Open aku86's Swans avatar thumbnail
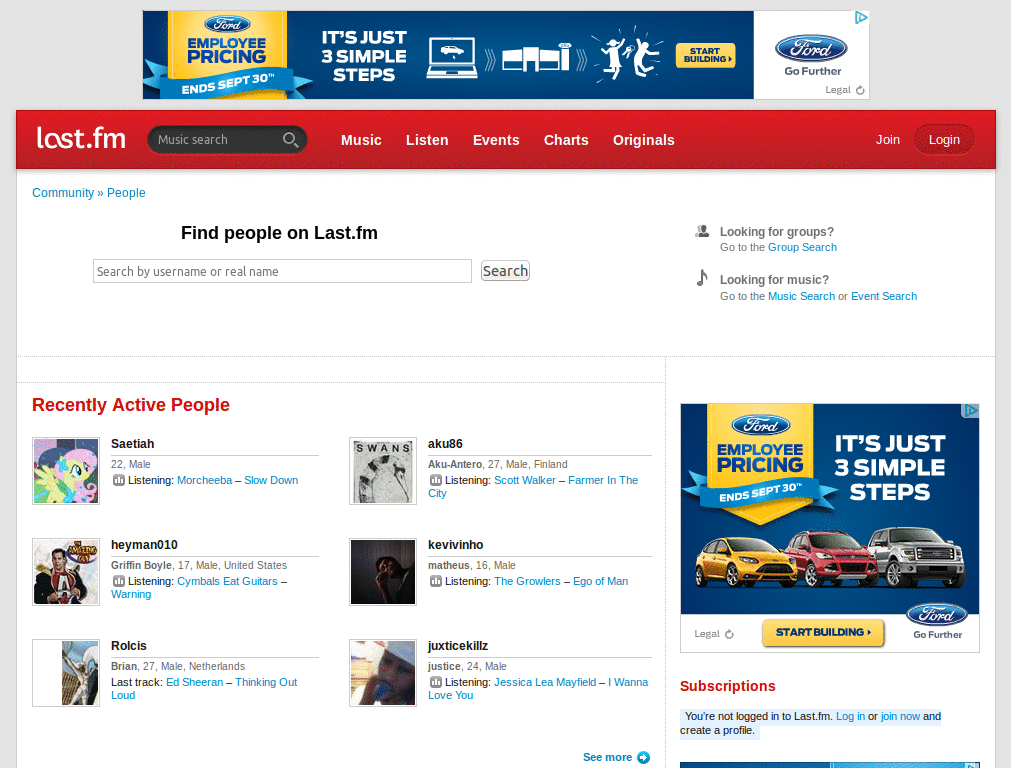The image size is (1024, 768). pos(383,471)
